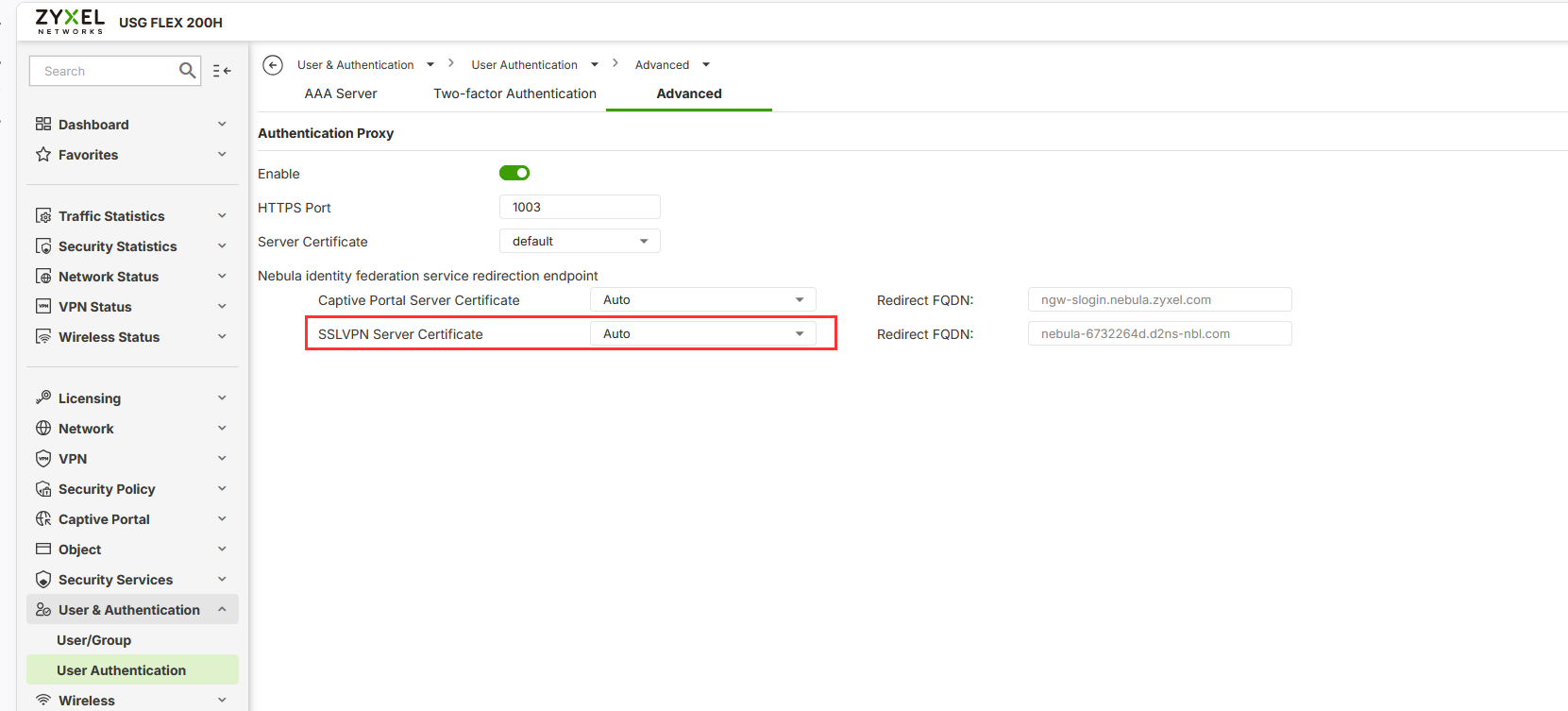Expand the Security Policy chevron
This screenshot has width=1568, height=711.
pos(222,488)
